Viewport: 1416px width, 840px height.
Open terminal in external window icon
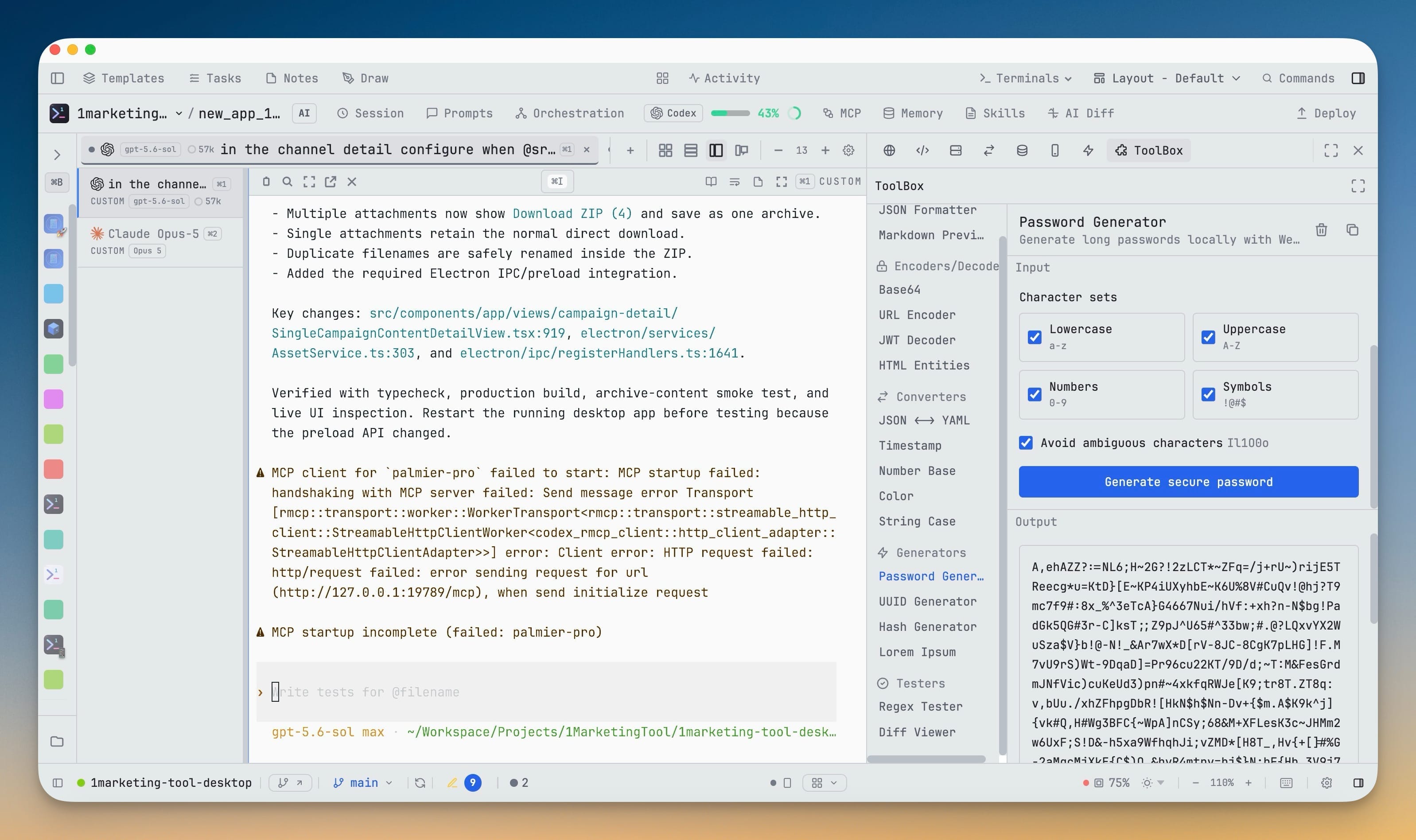pos(331,182)
